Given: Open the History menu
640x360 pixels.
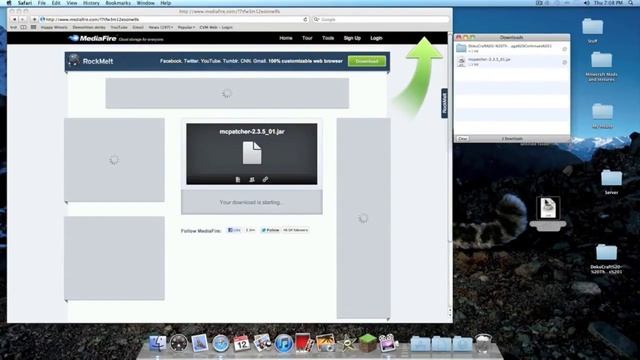Looking at the screenshot, I should point(91,3).
